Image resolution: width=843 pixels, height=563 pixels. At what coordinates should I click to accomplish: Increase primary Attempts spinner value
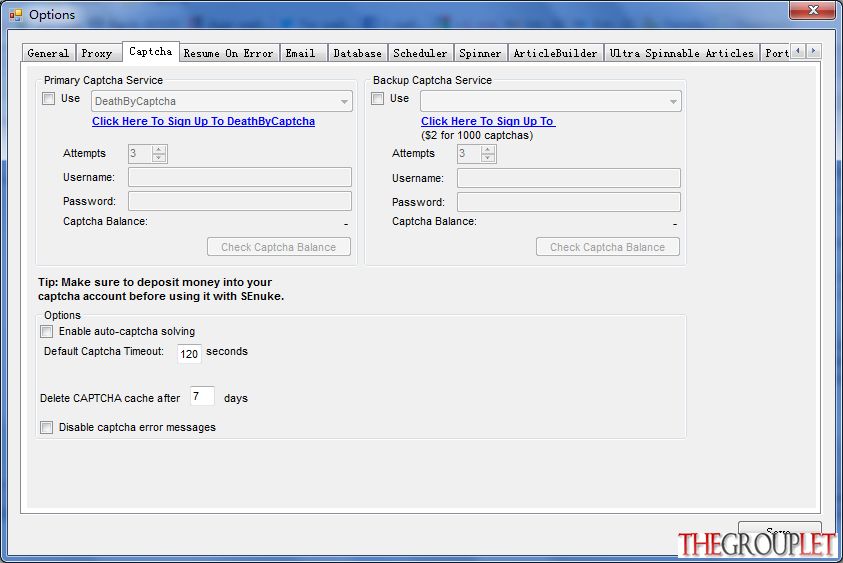[x=159, y=150]
